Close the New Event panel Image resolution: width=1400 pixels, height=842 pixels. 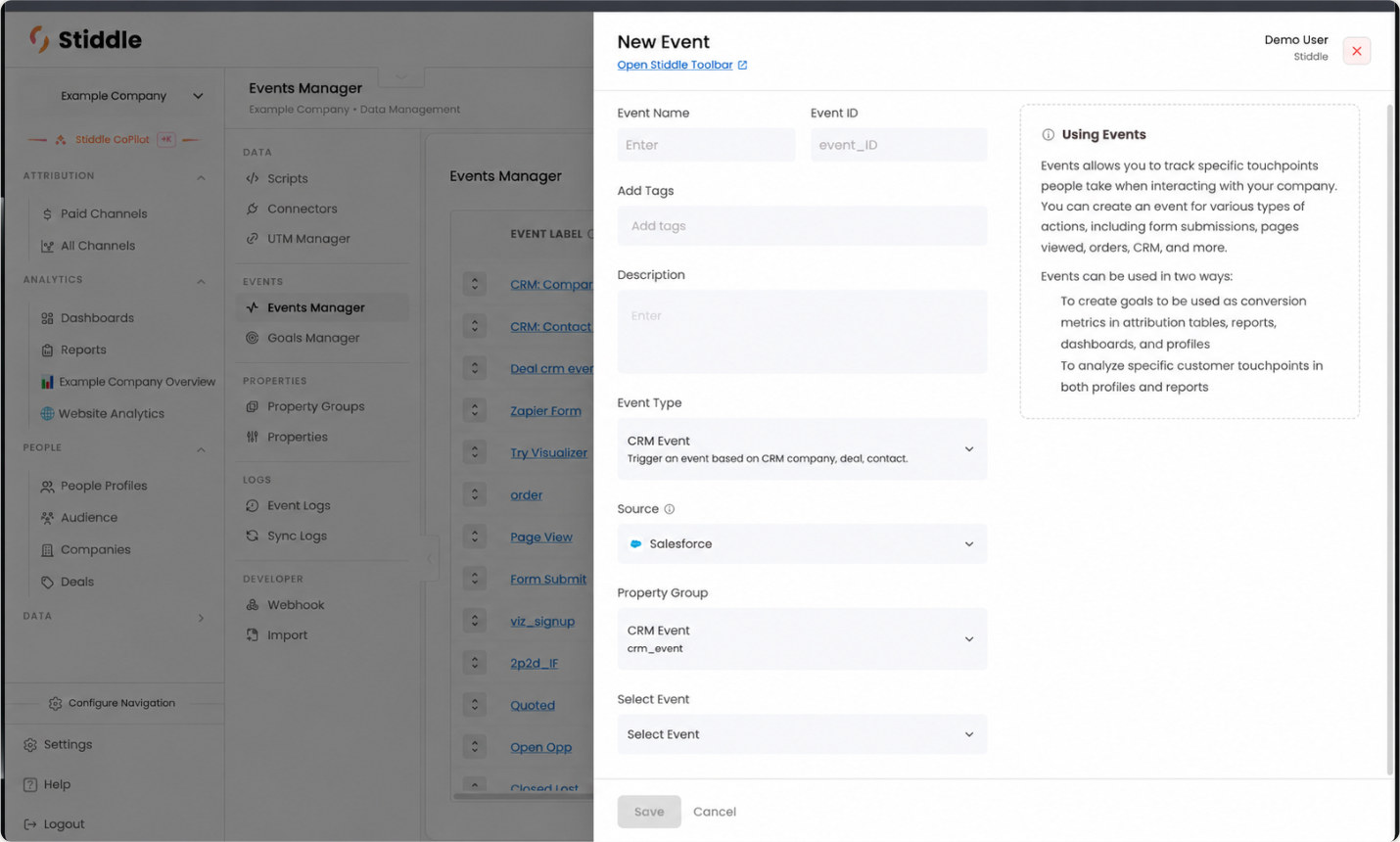coord(1357,51)
